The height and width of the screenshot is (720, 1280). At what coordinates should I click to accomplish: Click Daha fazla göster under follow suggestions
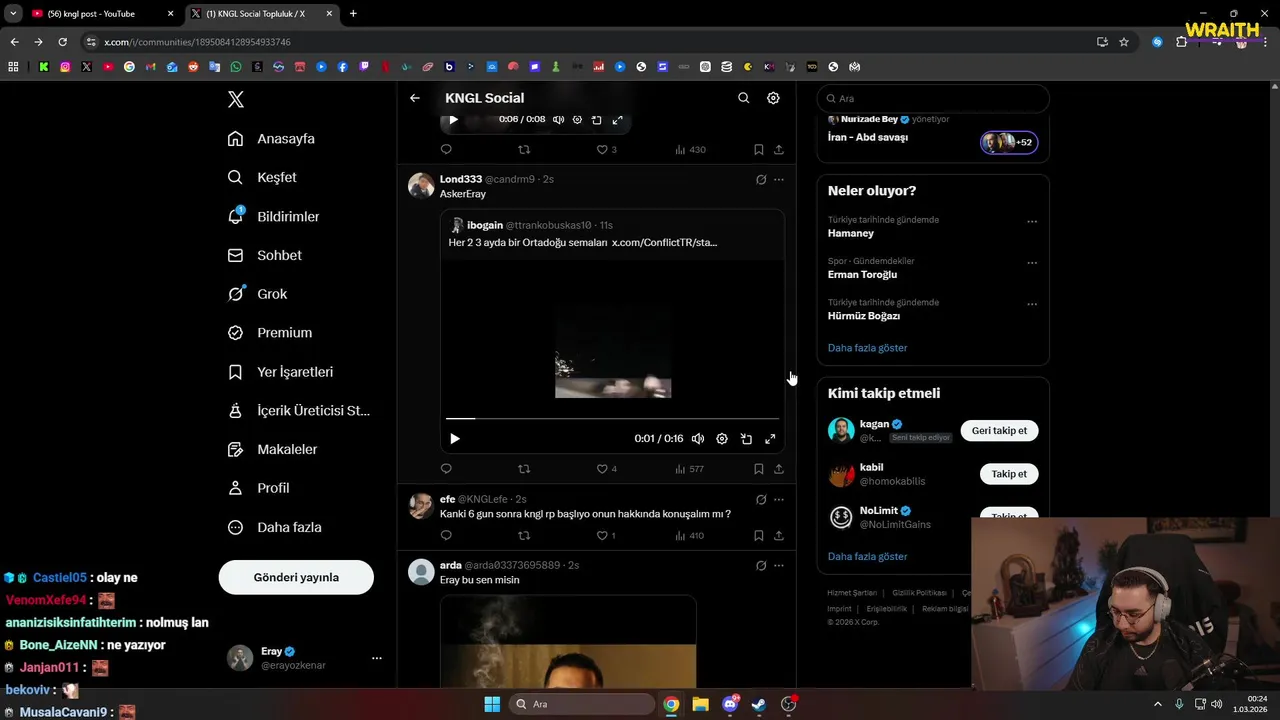point(867,556)
